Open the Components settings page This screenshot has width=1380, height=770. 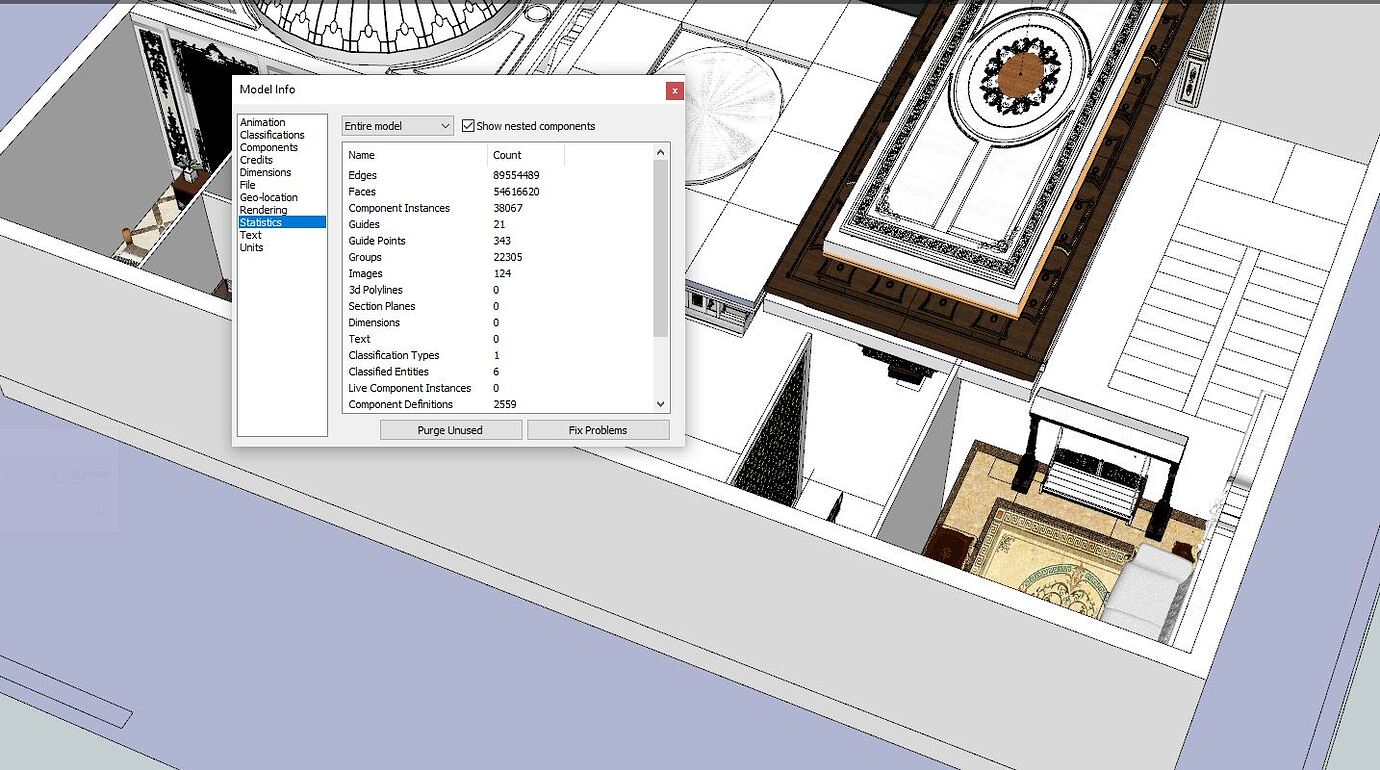click(267, 146)
